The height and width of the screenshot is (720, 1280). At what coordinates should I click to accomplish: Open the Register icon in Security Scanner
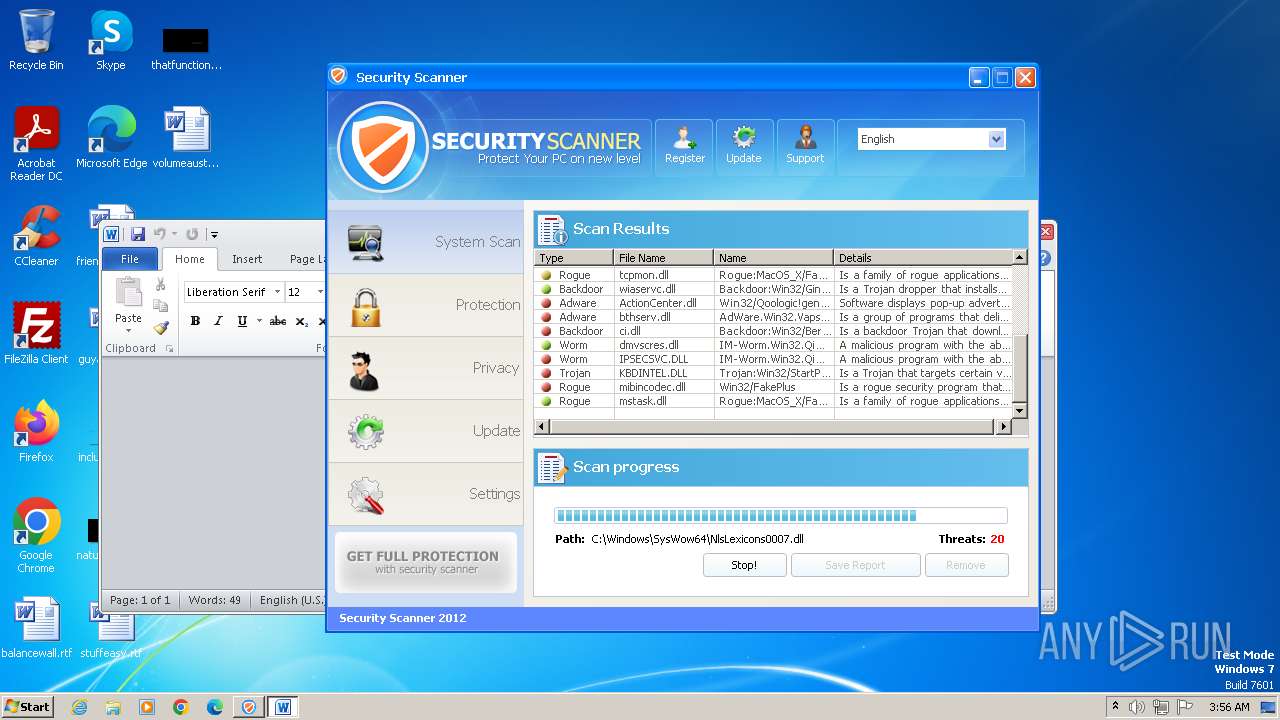[684, 147]
